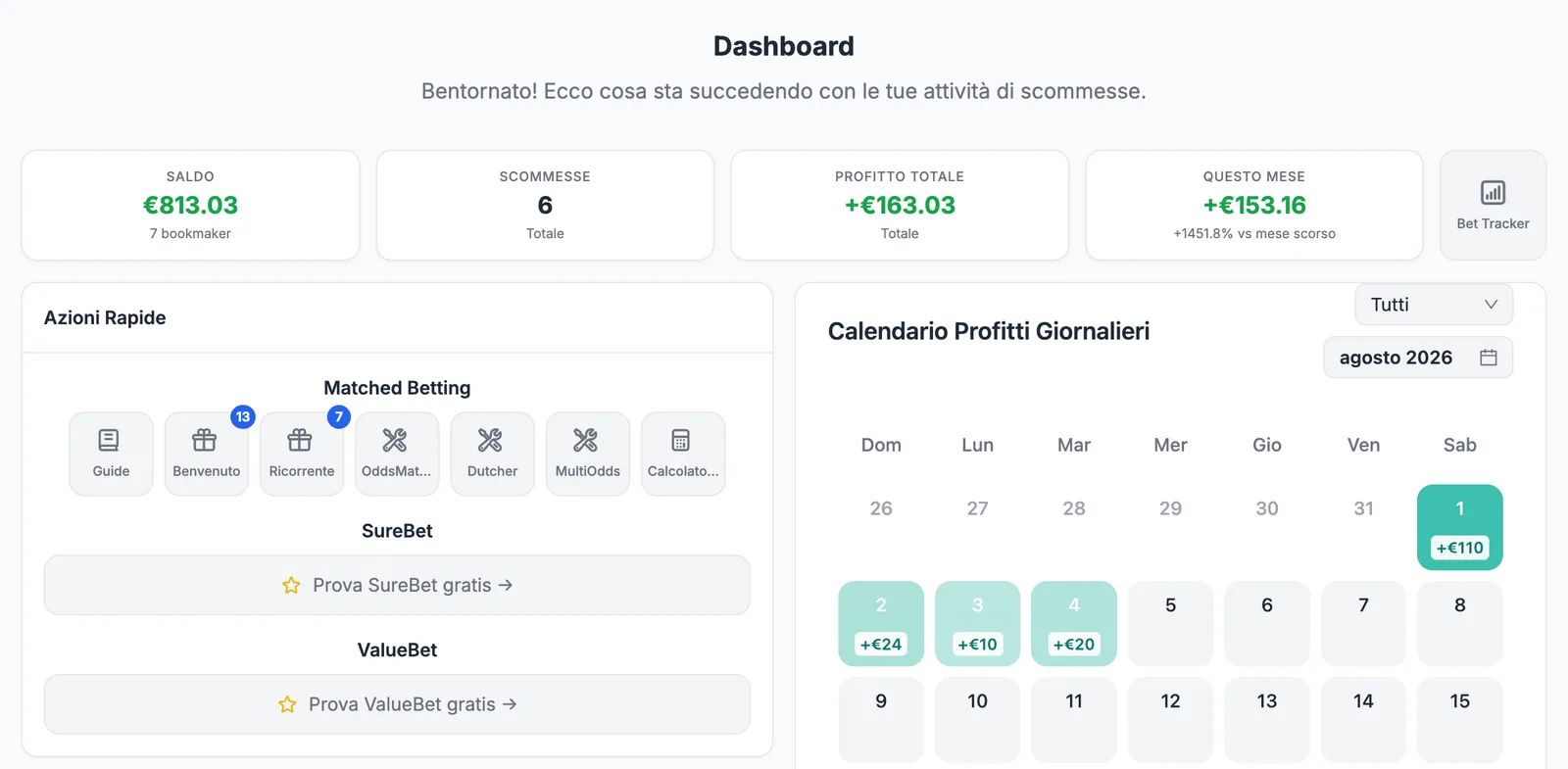
Task: Click the calendar icon beside agosto 2026
Action: tap(1489, 358)
